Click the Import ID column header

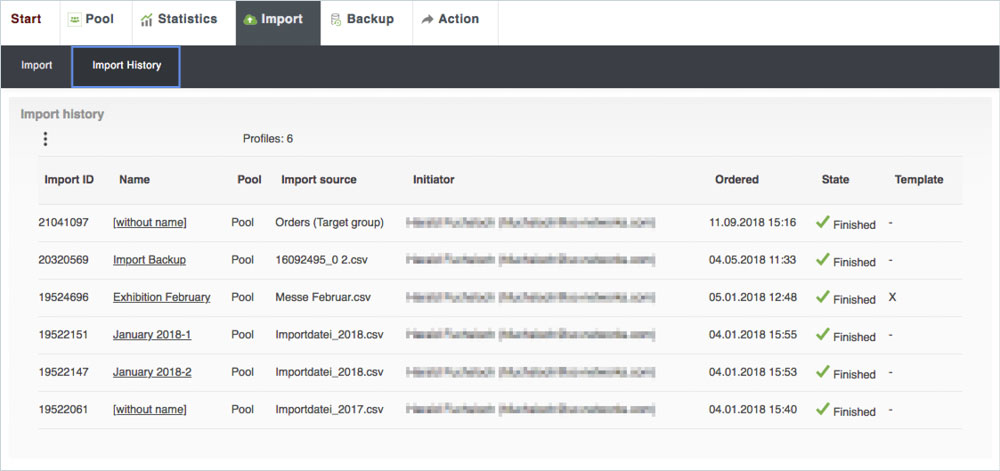coord(69,180)
